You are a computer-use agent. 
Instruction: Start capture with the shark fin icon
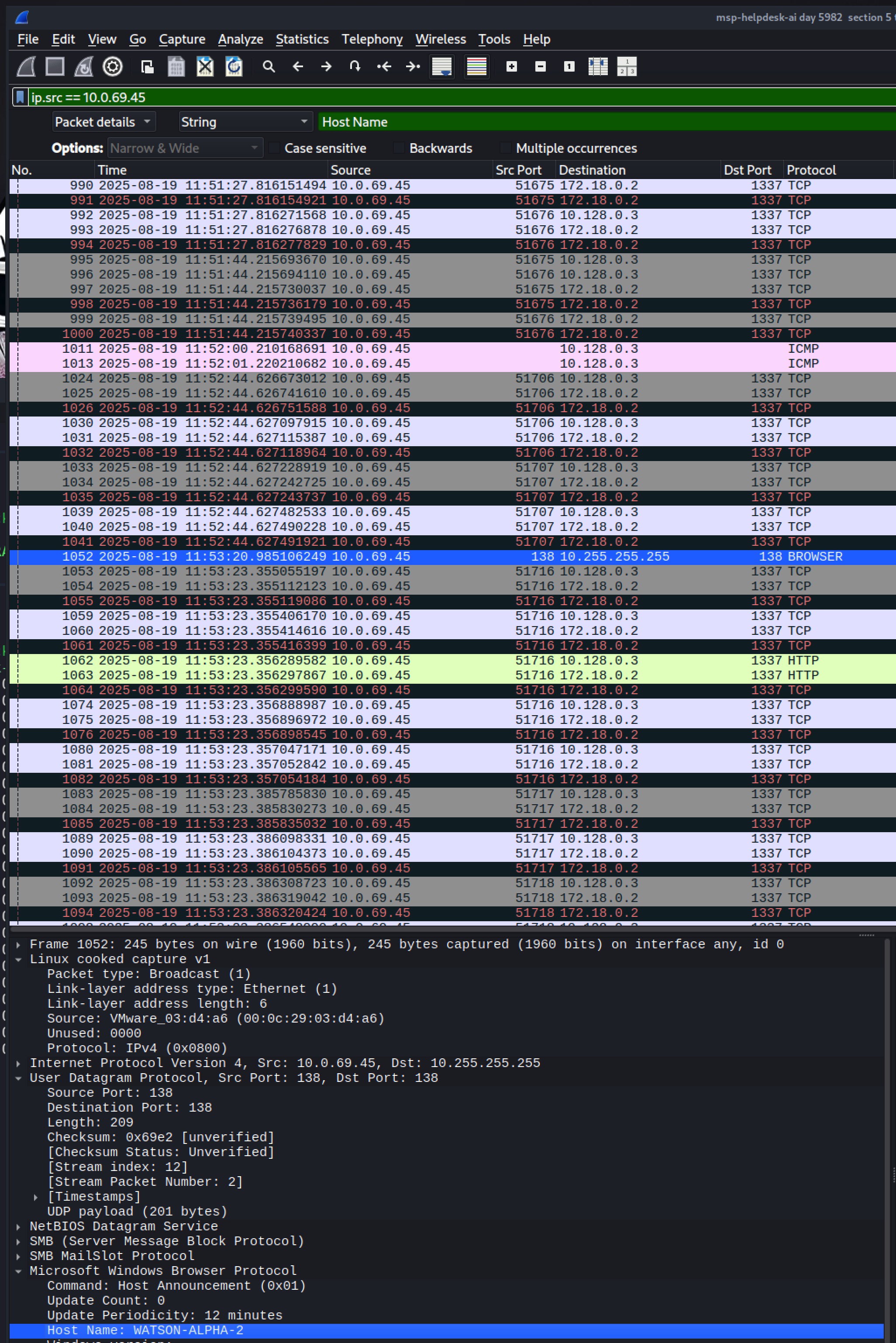(26, 67)
